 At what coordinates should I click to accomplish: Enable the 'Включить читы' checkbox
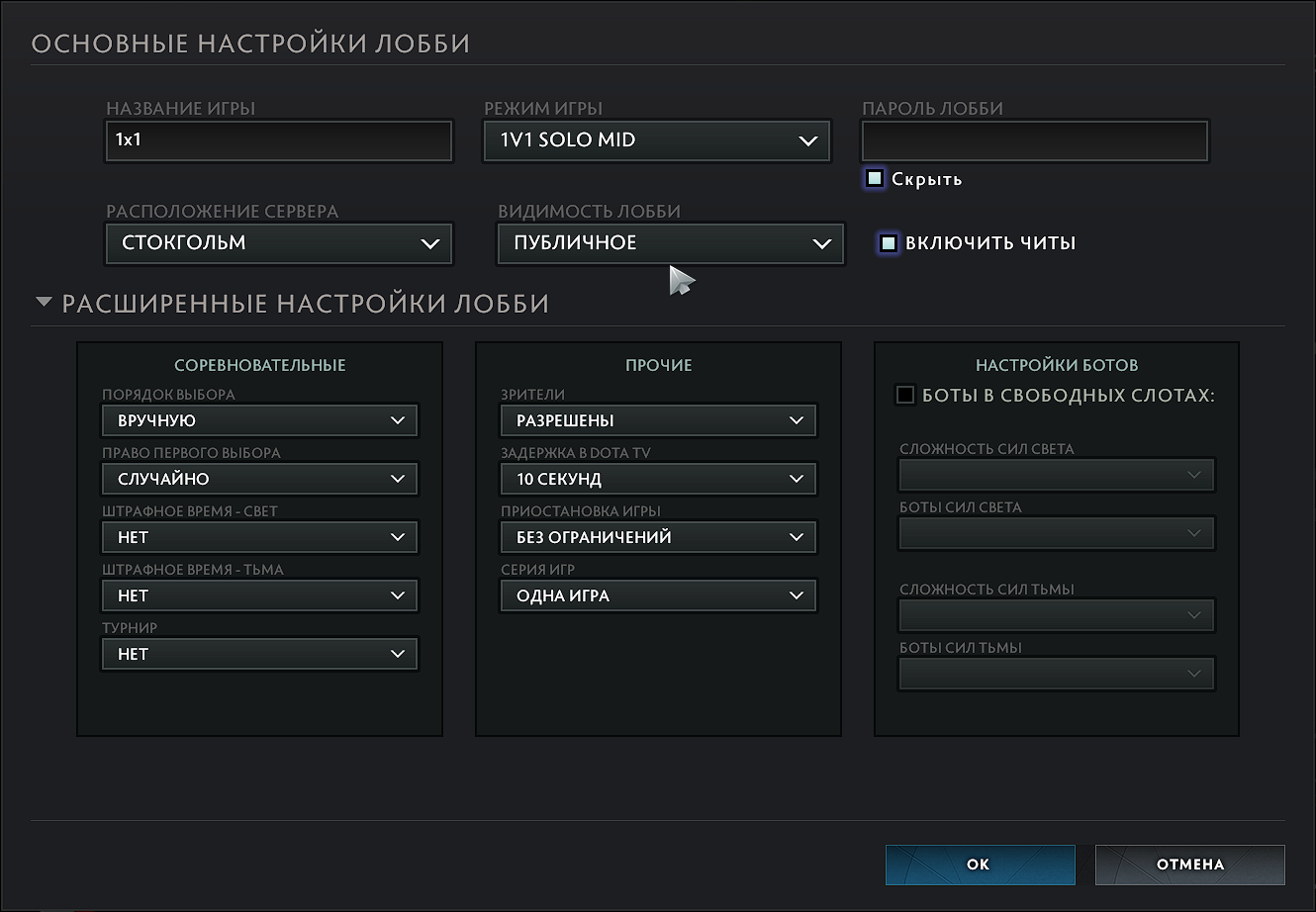(889, 243)
